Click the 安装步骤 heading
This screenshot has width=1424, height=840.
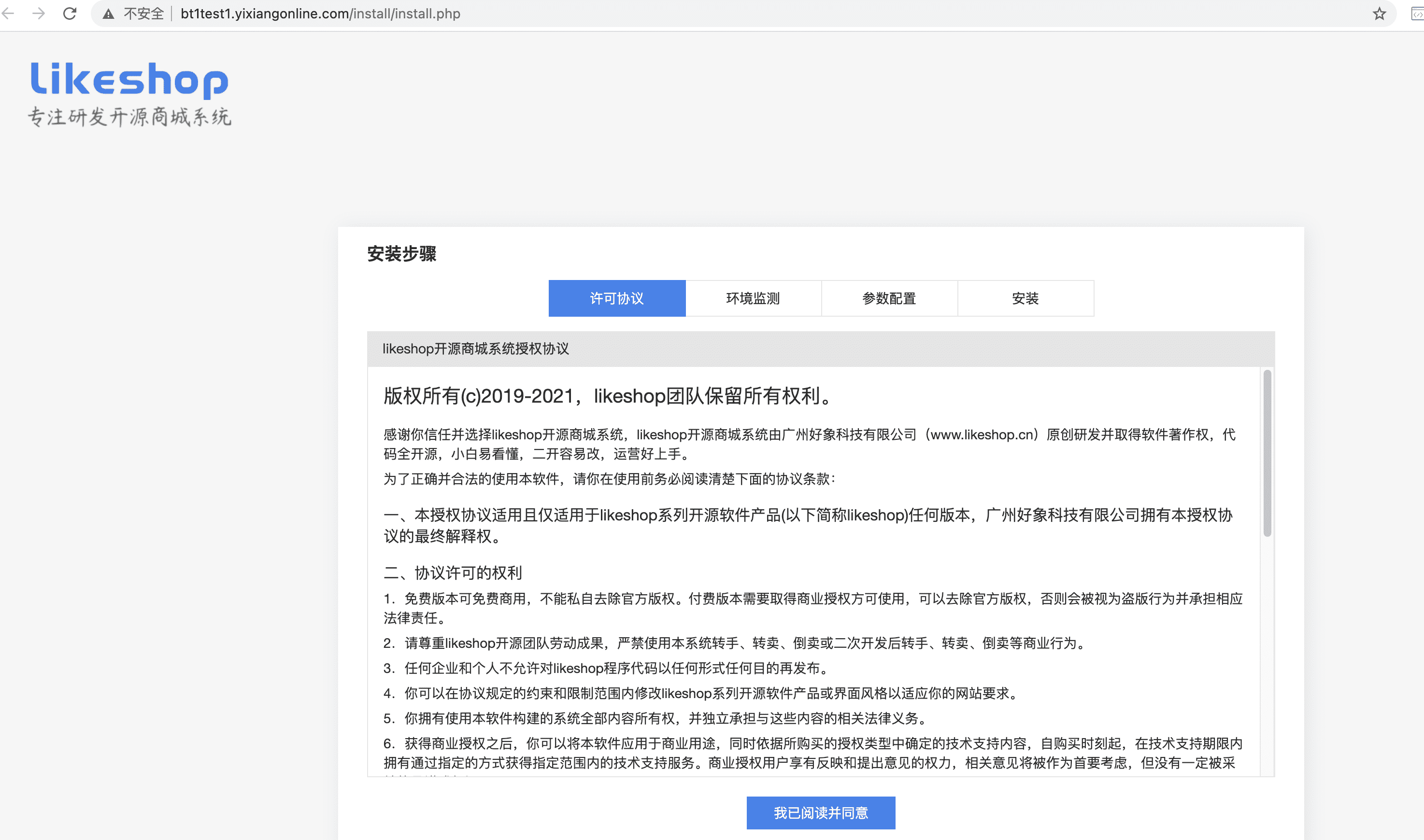401,253
